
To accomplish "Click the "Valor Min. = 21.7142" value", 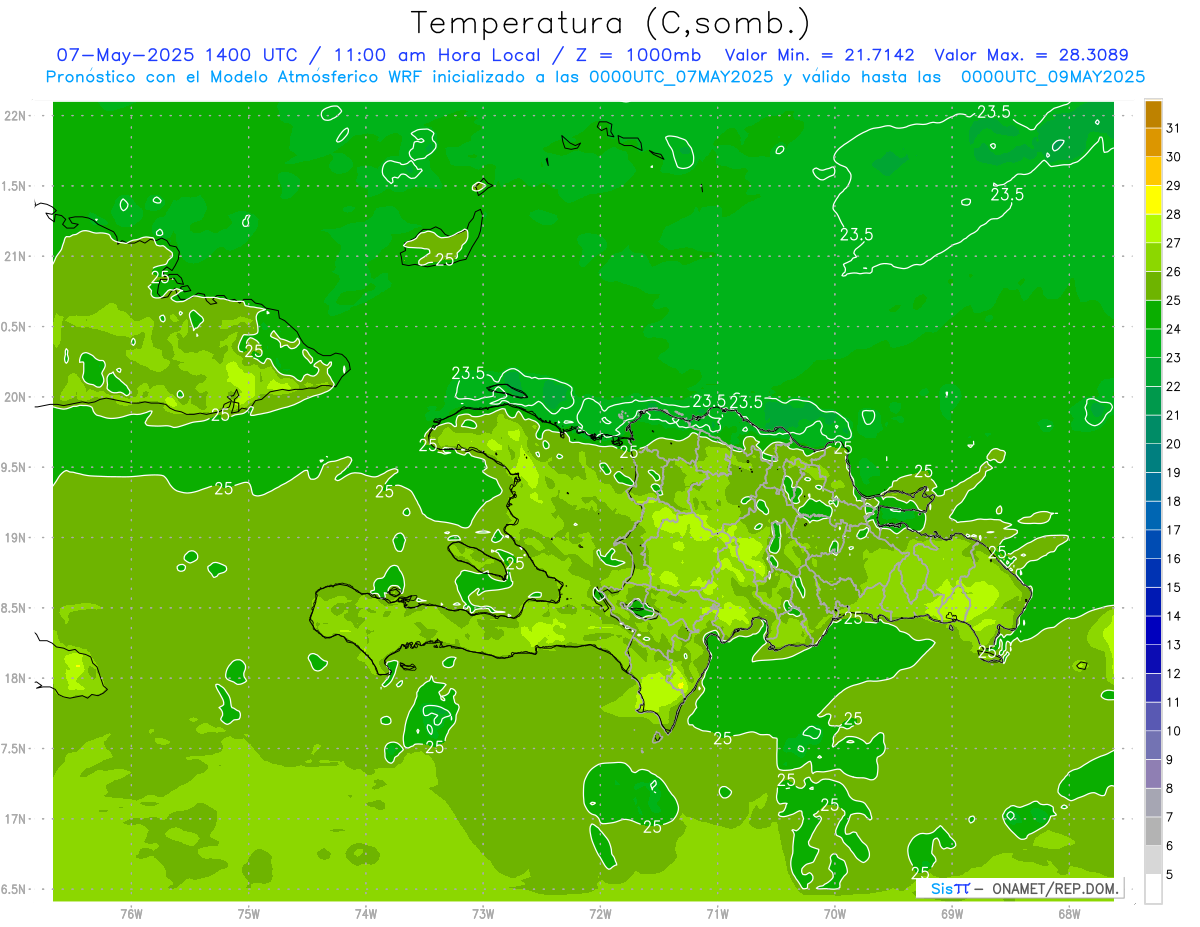I will tap(820, 55).
